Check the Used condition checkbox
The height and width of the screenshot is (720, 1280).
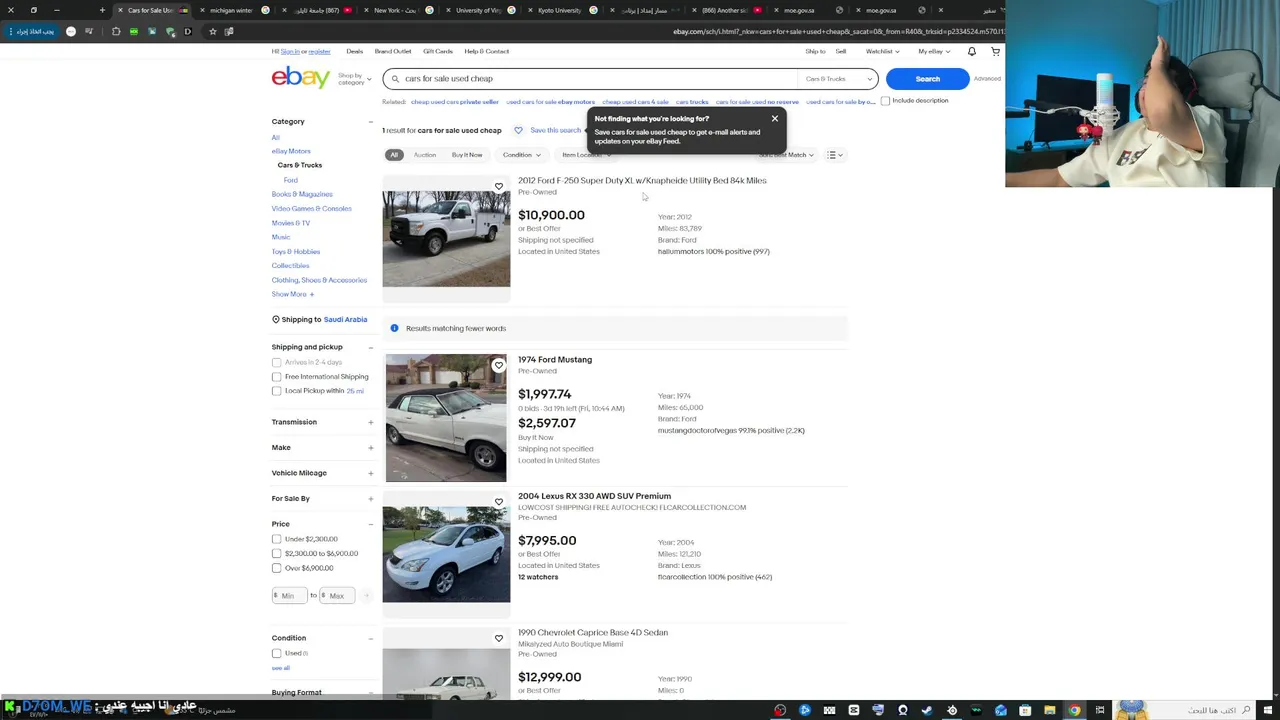(276, 653)
